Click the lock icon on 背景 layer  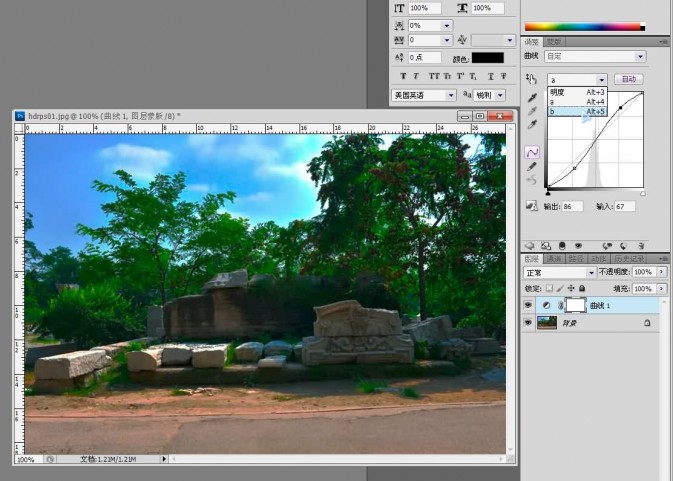pos(647,323)
